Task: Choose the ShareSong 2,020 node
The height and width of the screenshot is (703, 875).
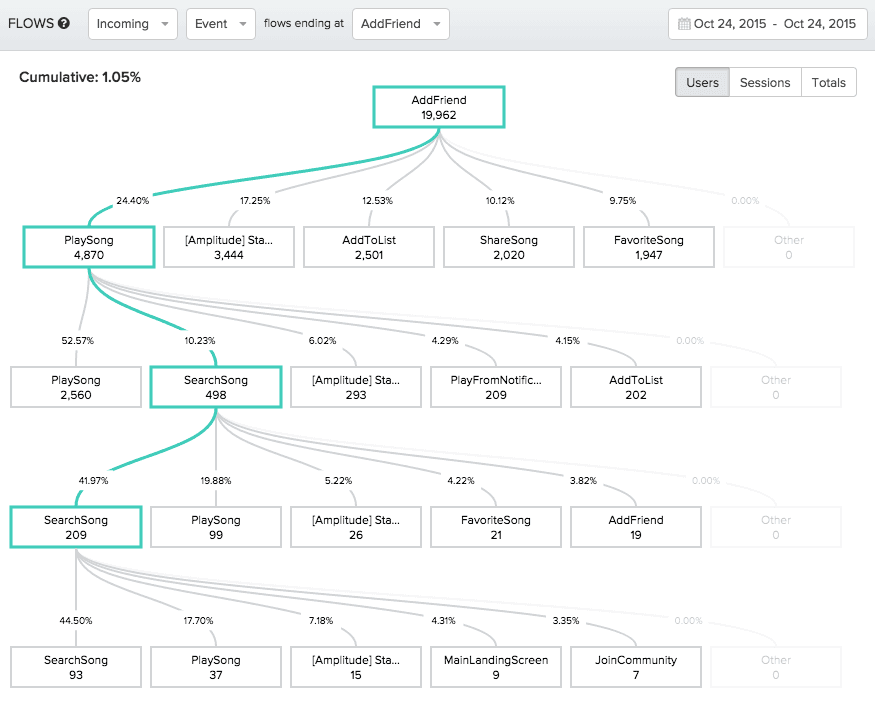Action: point(509,247)
